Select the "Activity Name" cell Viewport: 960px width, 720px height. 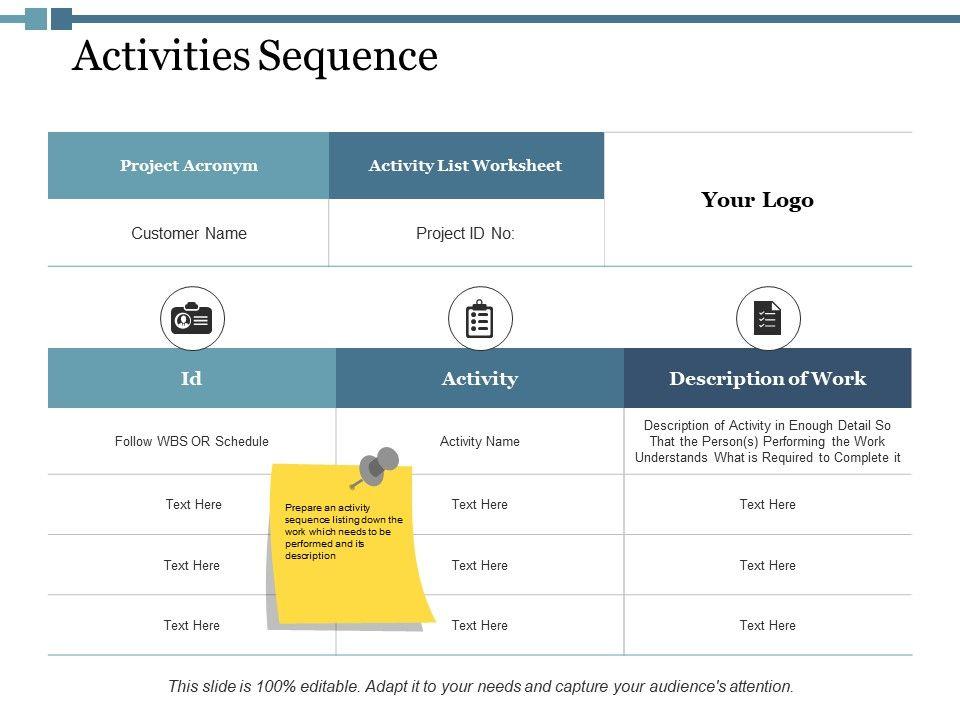[x=480, y=441]
